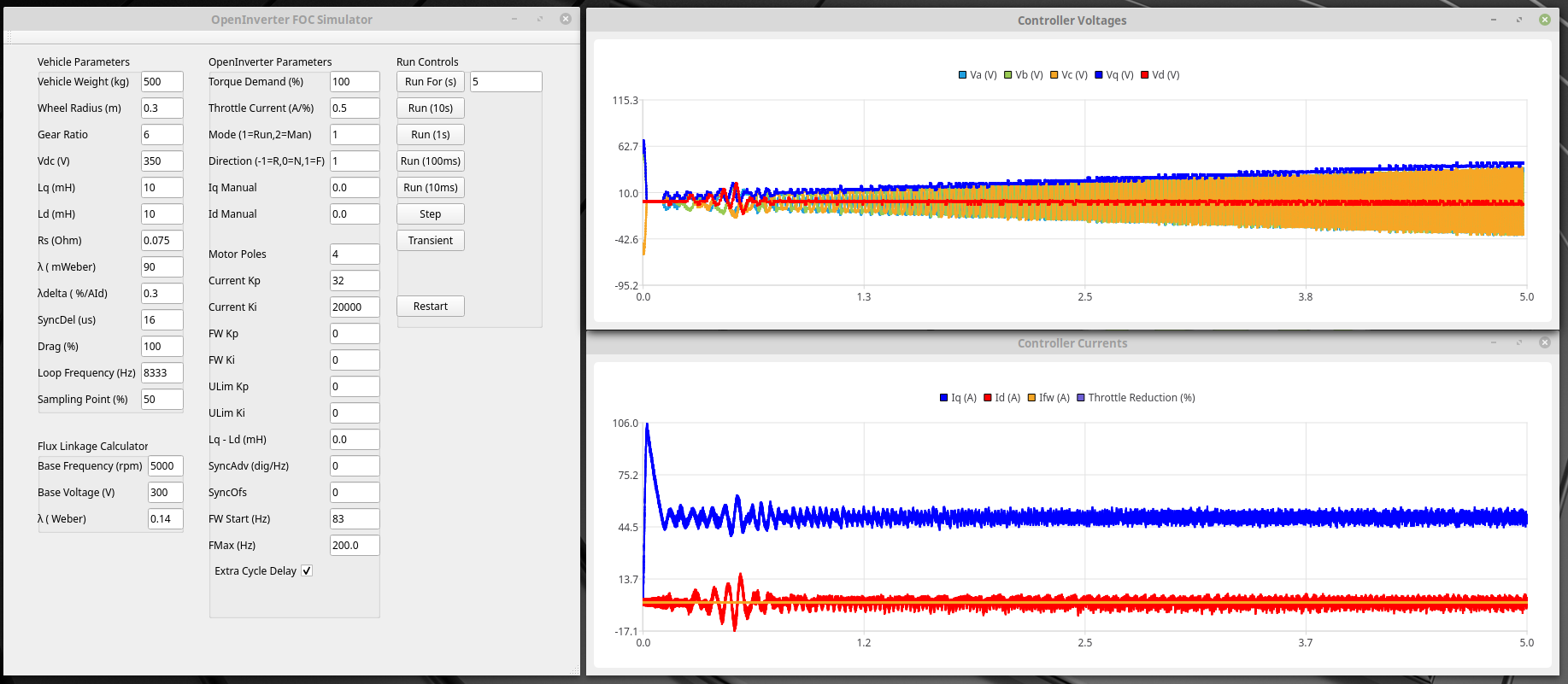Focus the Vehicle Weight (kg) input field
1568x684 pixels.
pyautogui.click(x=161, y=82)
